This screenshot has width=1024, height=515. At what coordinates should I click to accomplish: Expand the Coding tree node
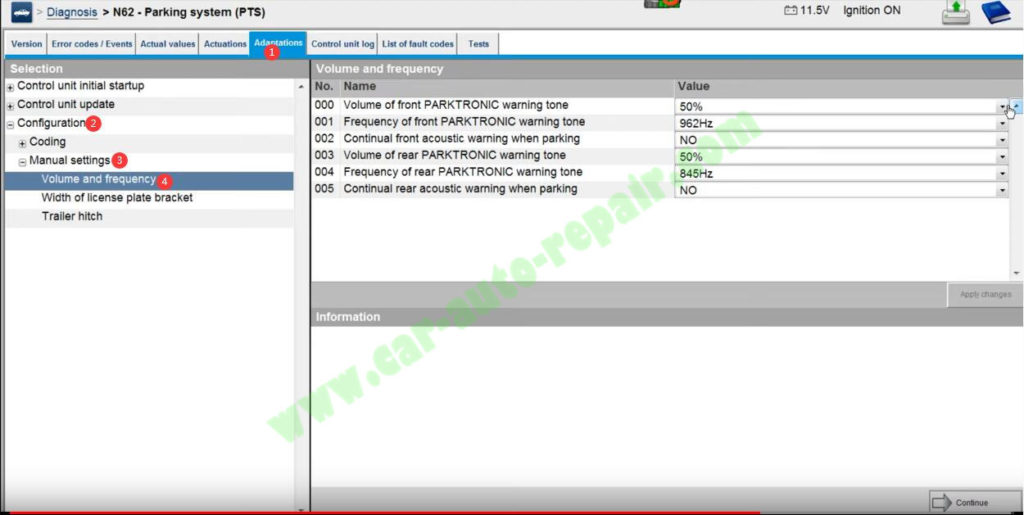pos(22,143)
